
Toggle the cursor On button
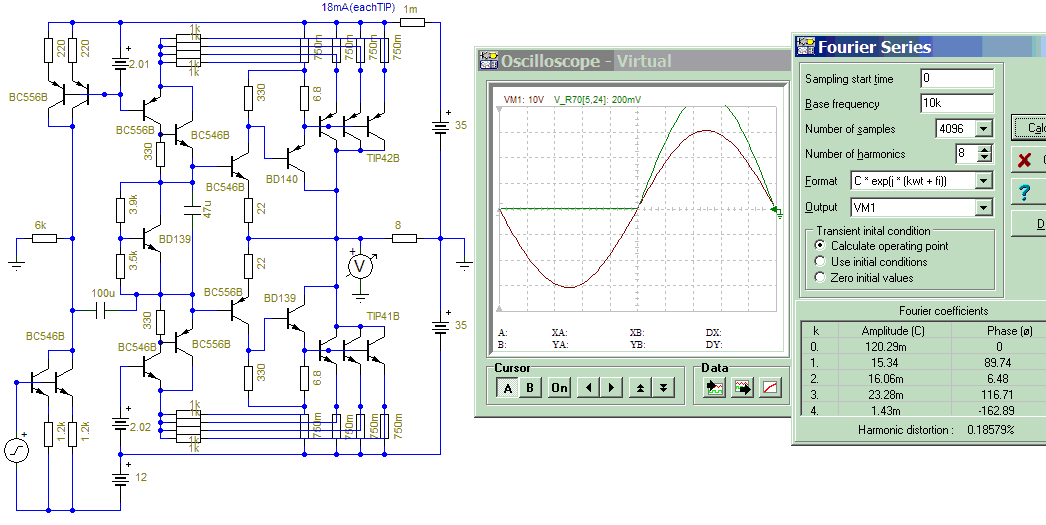point(560,388)
